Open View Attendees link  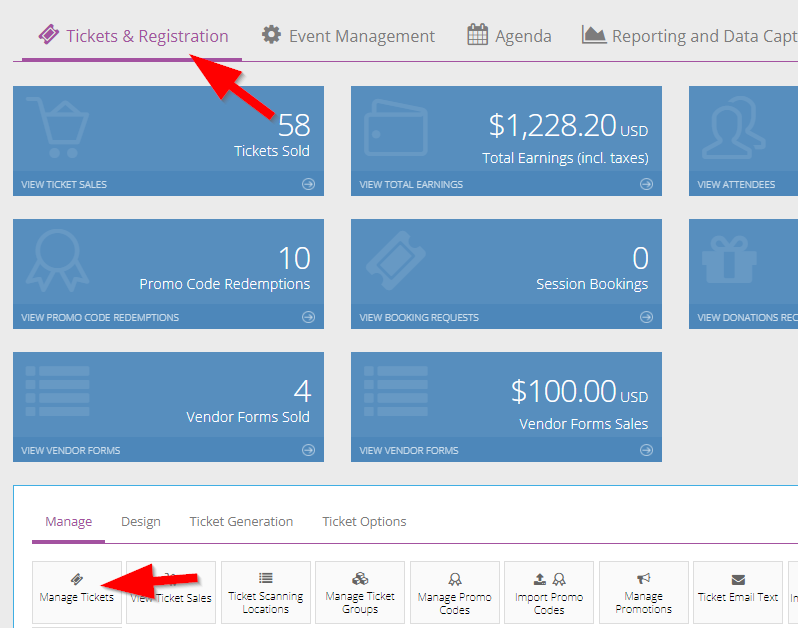point(736,184)
